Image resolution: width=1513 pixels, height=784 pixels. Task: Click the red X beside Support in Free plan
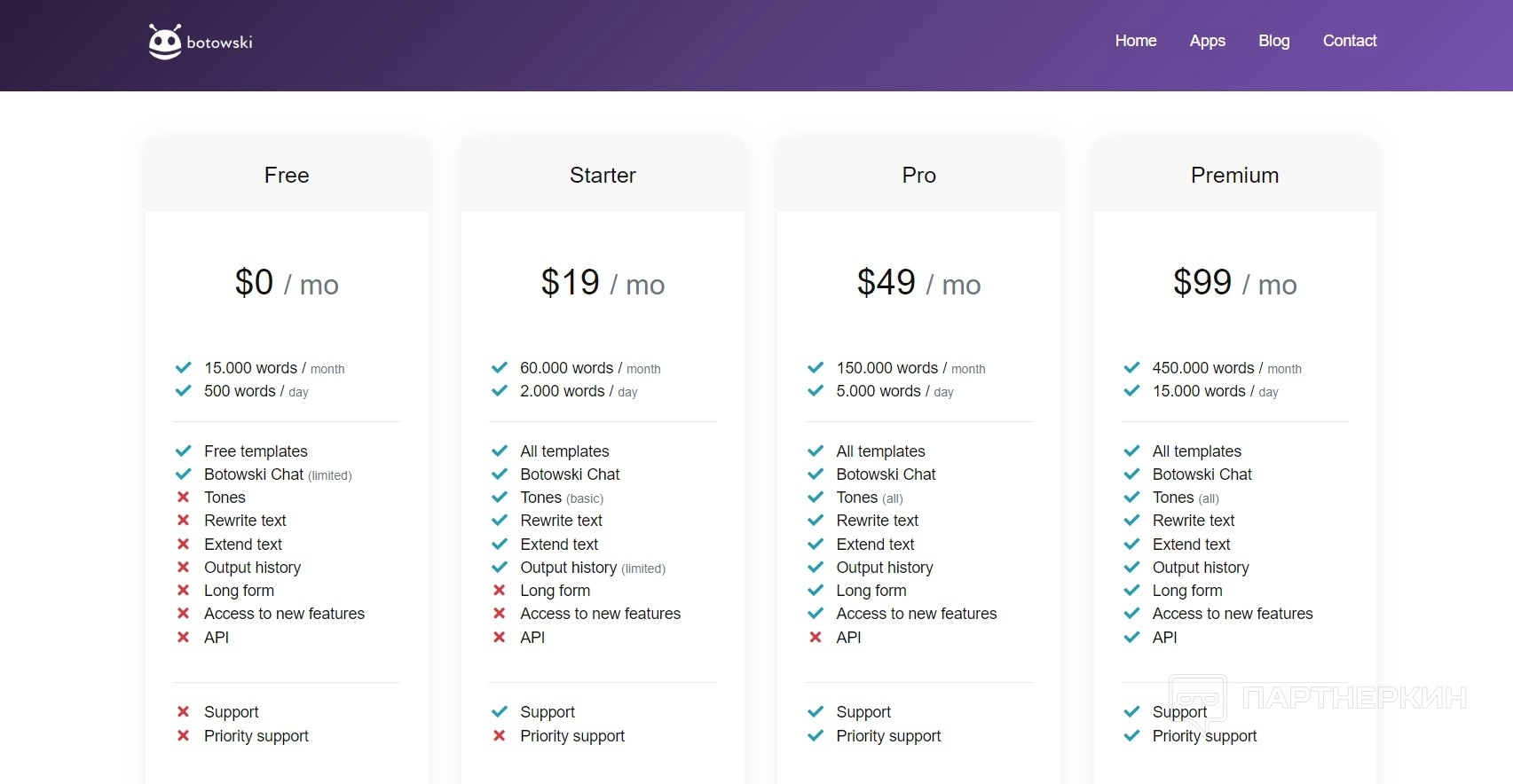tap(183, 711)
